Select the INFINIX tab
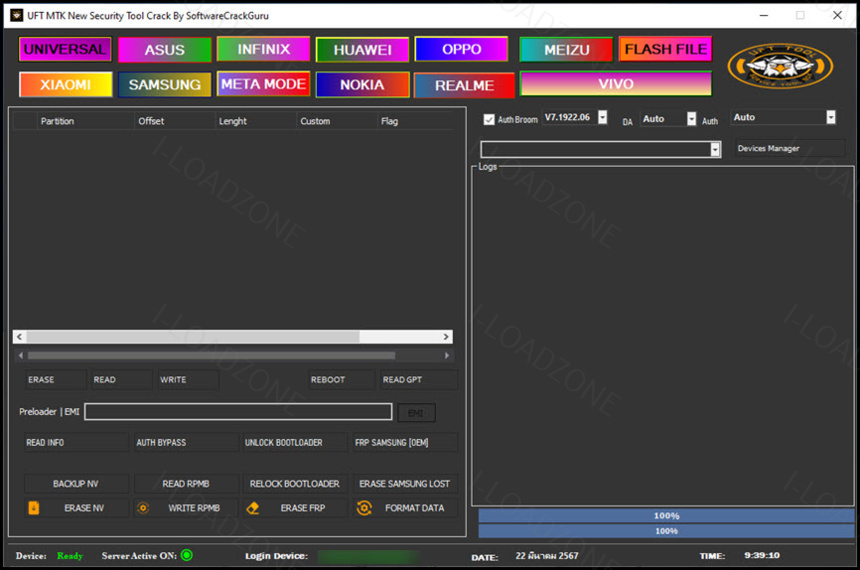This screenshot has height=570, width=860. [x=263, y=49]
